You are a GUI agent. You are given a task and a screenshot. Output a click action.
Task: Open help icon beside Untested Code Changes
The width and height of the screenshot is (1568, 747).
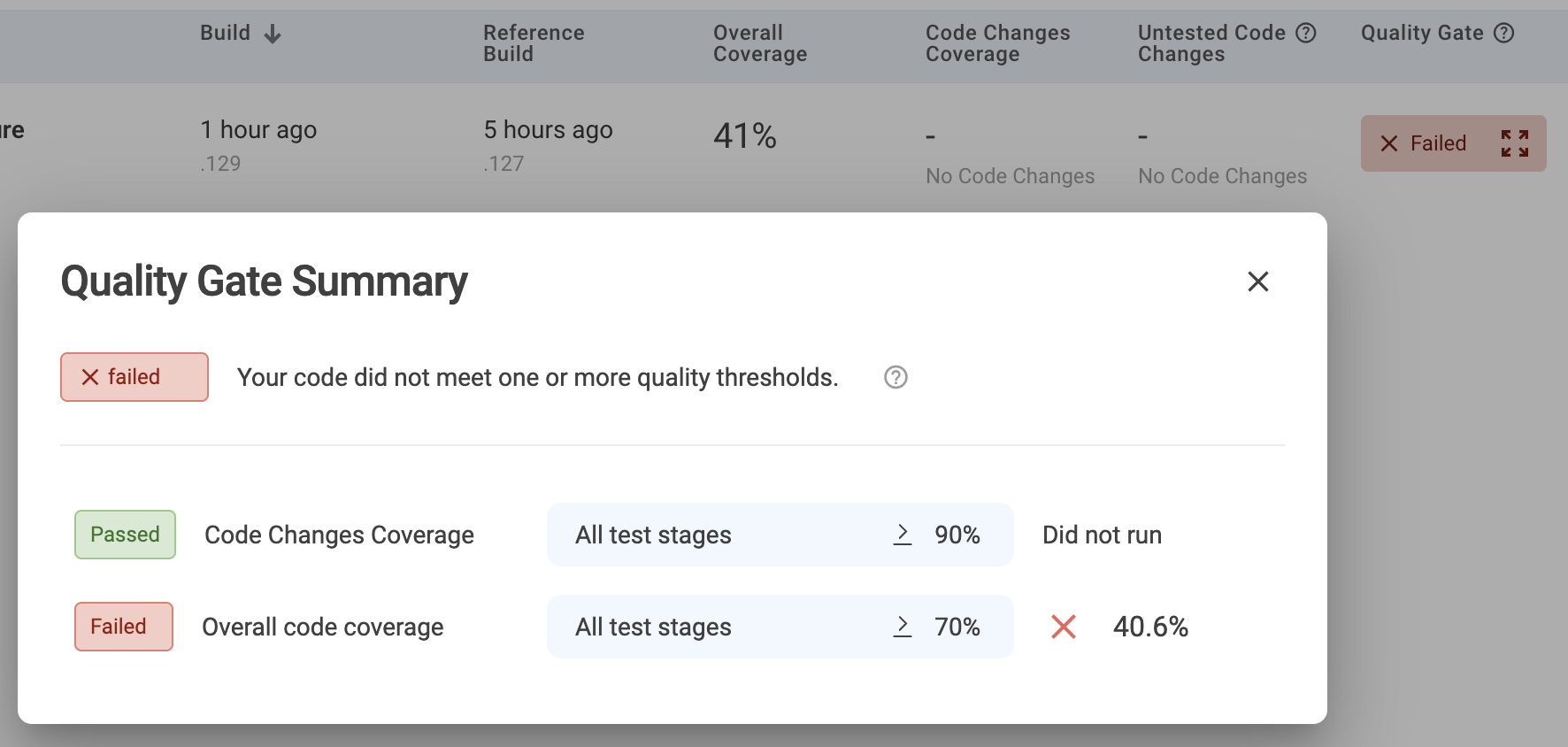(x=1305, y=33)
